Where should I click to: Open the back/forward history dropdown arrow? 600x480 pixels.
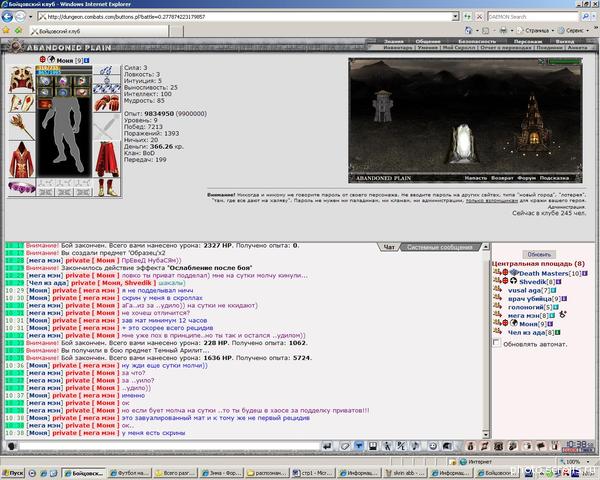pyautogui.click(x=31, y=17)
